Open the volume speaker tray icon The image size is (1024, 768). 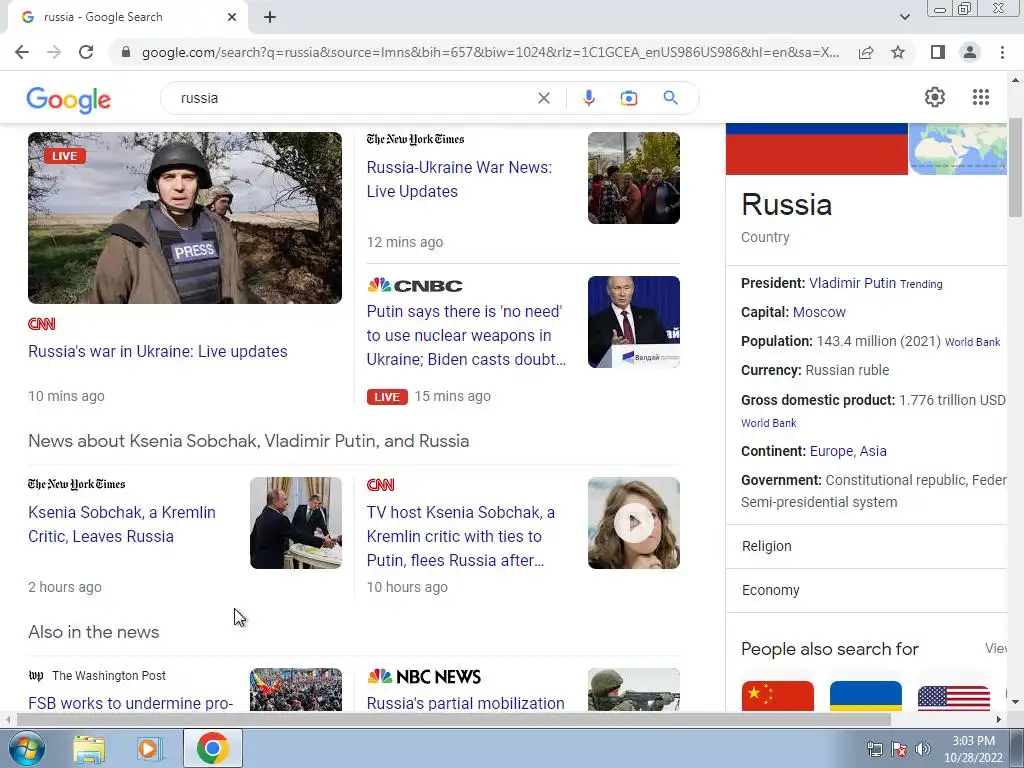point(923,749)
